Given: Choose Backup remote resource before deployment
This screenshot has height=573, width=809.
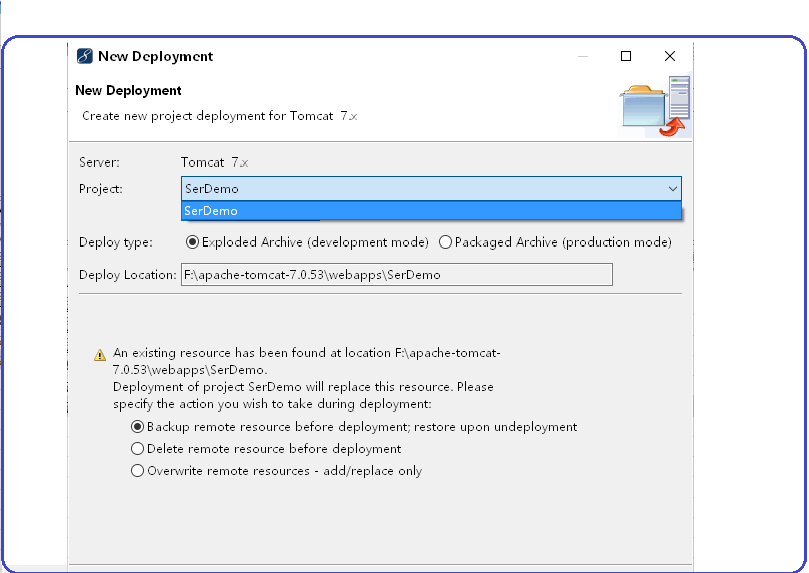Looking at the screenshot, I should 354,427.
